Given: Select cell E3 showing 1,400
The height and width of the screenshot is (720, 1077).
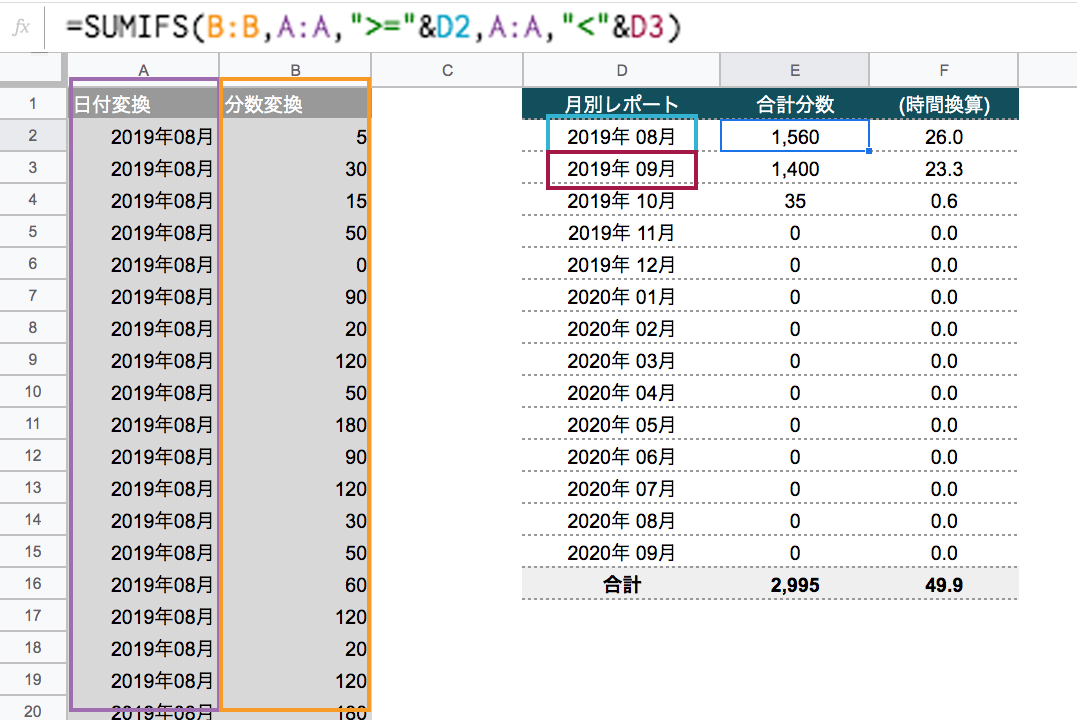Looking at the screenshot, I should [x=795, y=169].
